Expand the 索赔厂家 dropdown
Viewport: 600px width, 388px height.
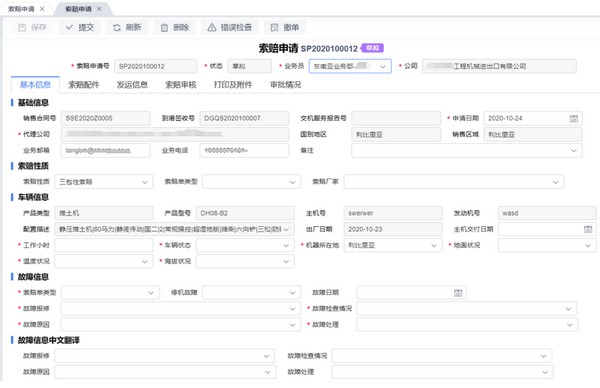(454, 182)
